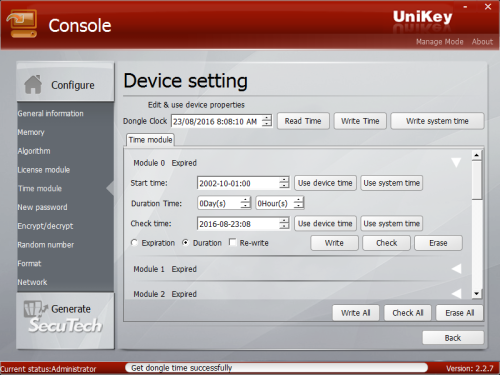
Task: Click the Duration Day(s) spinner
Action: pyautogui.click(x=246, y=203)
